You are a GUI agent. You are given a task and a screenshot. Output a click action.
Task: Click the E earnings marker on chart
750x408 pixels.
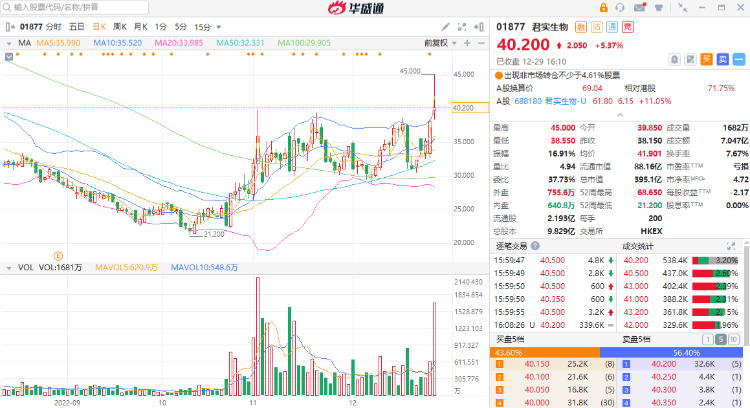(58, 256)
